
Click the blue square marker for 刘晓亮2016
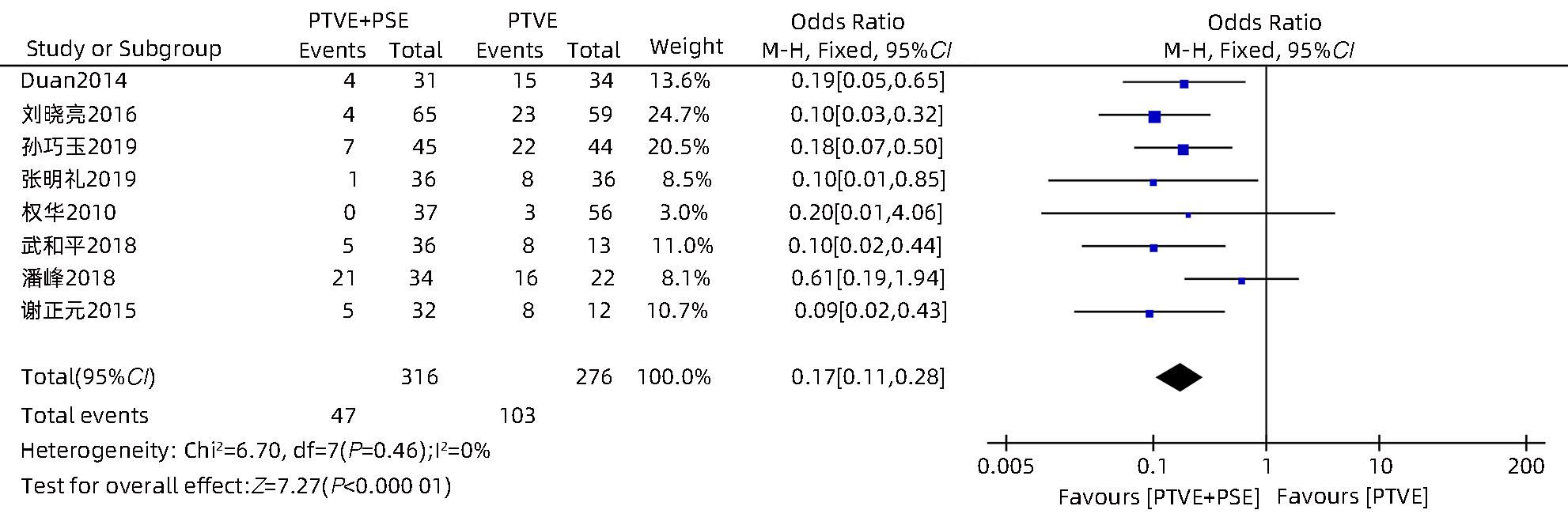pyautogui.click(x=1154, y=116)
